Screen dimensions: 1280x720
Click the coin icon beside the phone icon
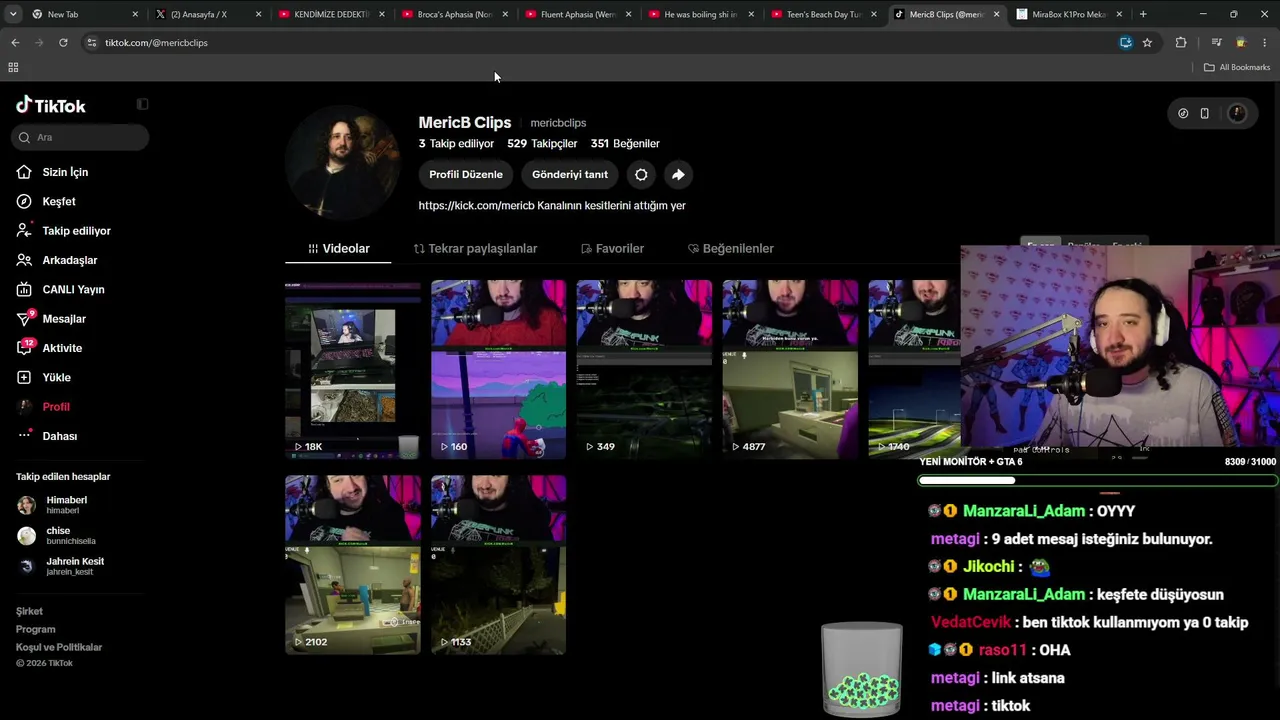click(1183, 113)
